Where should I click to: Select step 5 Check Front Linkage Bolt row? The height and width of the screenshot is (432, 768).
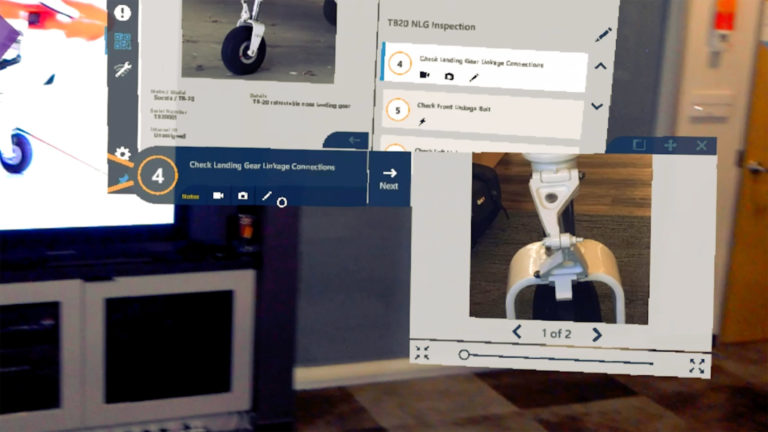pyautogui.click(x=481, y=113)
